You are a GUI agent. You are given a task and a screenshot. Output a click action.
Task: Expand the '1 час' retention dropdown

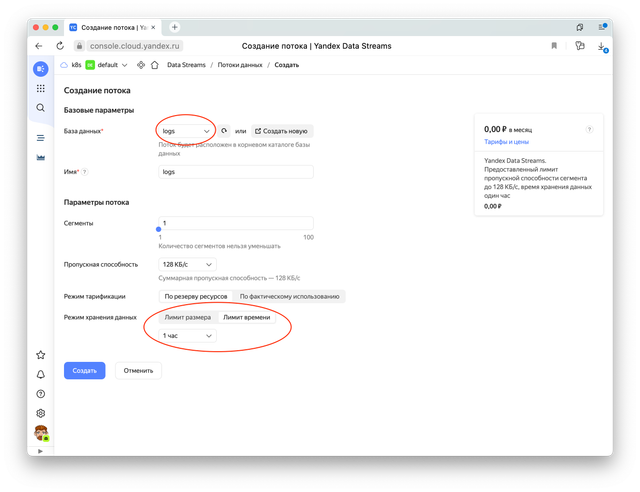pos(187,337)
